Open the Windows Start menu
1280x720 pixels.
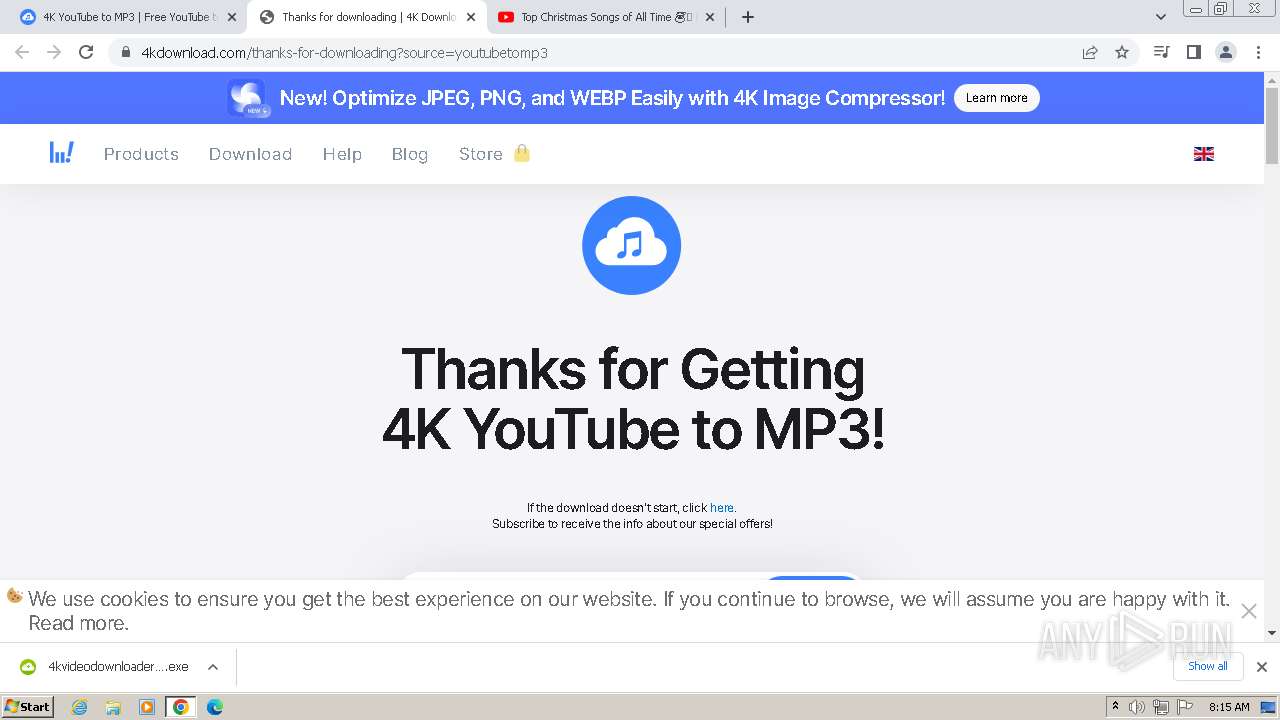[x=28, y=706]
